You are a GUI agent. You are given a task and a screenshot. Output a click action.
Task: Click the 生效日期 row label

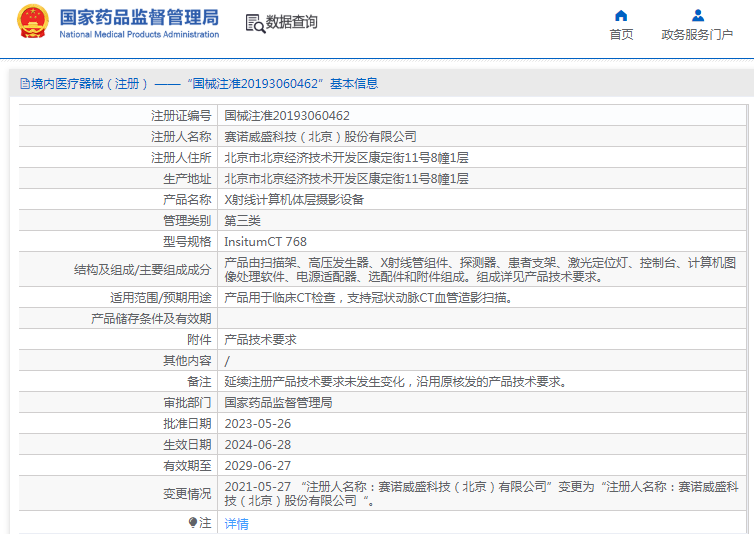tap(187, 445)
